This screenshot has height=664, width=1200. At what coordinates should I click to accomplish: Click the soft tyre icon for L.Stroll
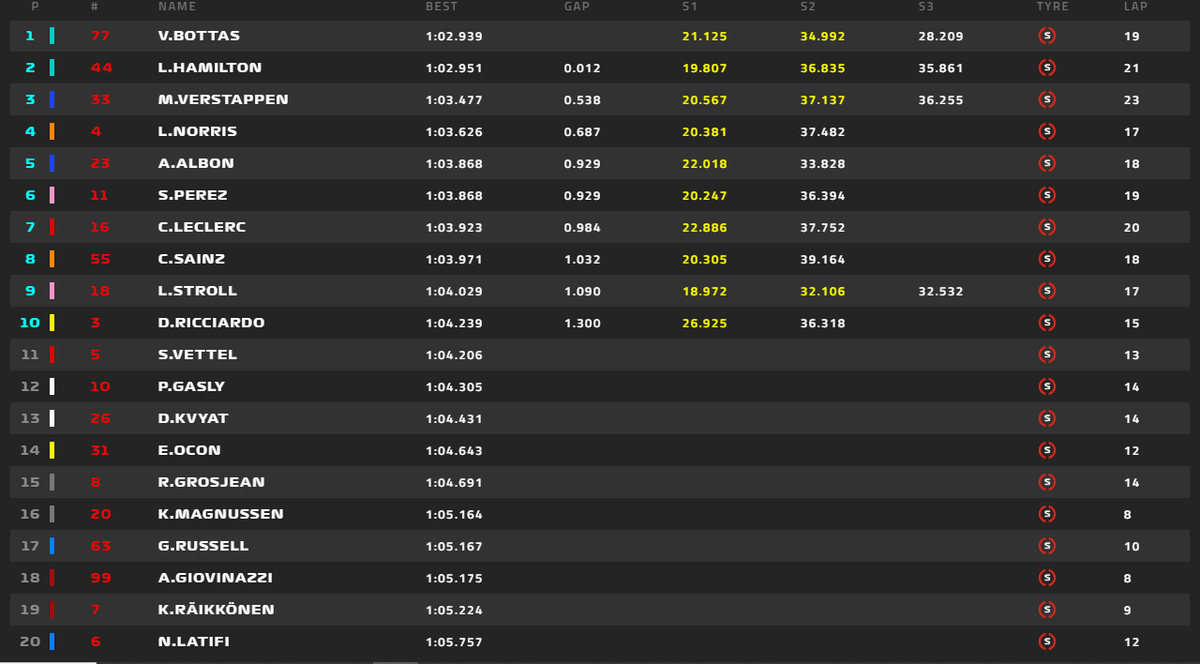[1047, 291]
